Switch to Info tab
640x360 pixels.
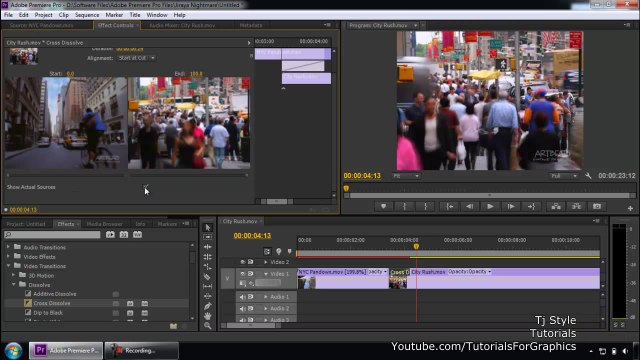point(140,224)
